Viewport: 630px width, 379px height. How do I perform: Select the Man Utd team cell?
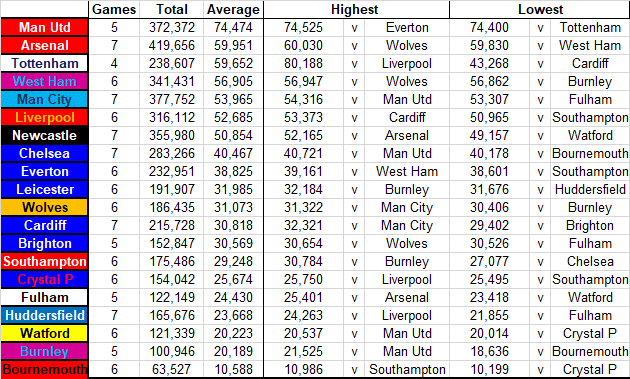coord(44,27)
